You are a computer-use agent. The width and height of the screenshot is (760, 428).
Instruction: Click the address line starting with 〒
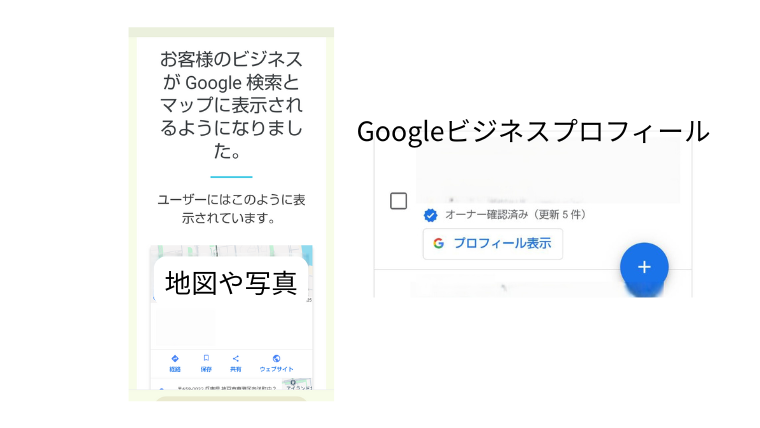(227, 388)
